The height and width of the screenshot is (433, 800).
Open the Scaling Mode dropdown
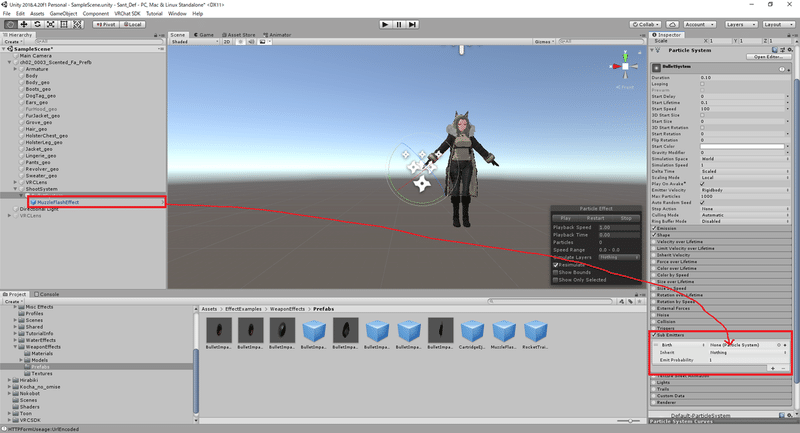click(744, 177)
